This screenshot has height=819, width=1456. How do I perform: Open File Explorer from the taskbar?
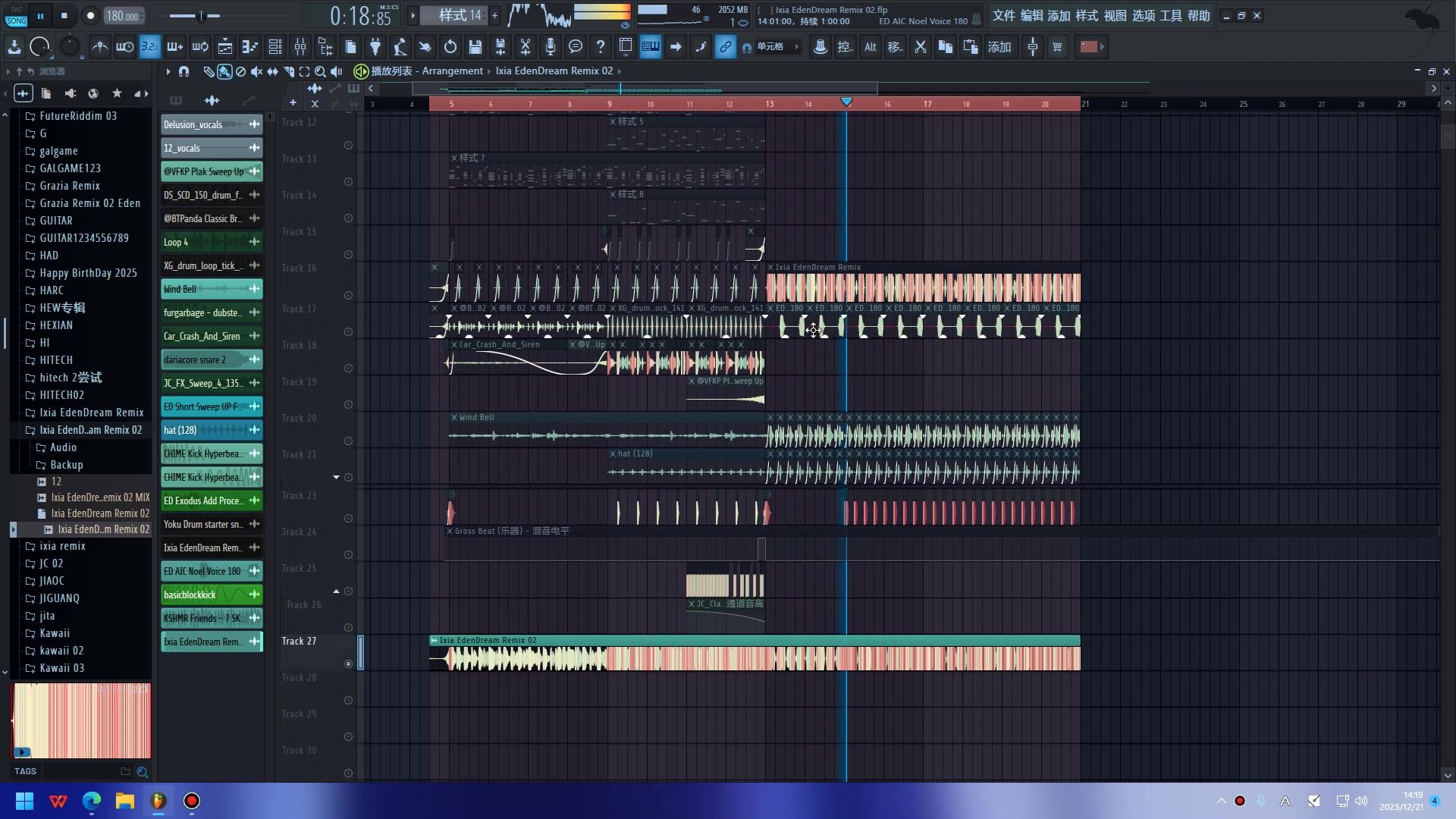click(x=125, y=801)
